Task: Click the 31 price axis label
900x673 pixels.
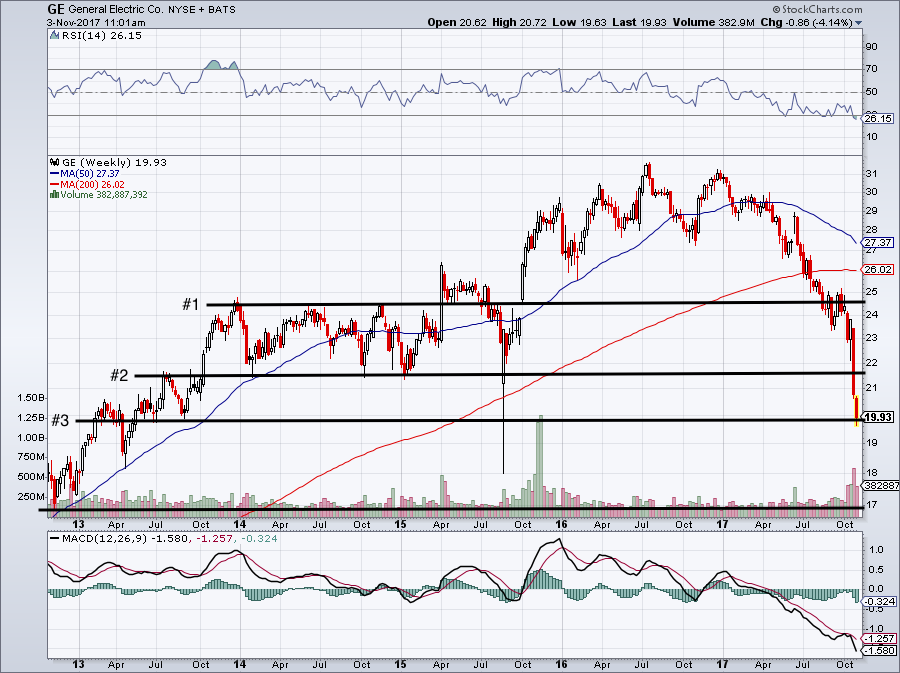Action: click(871, 174)
